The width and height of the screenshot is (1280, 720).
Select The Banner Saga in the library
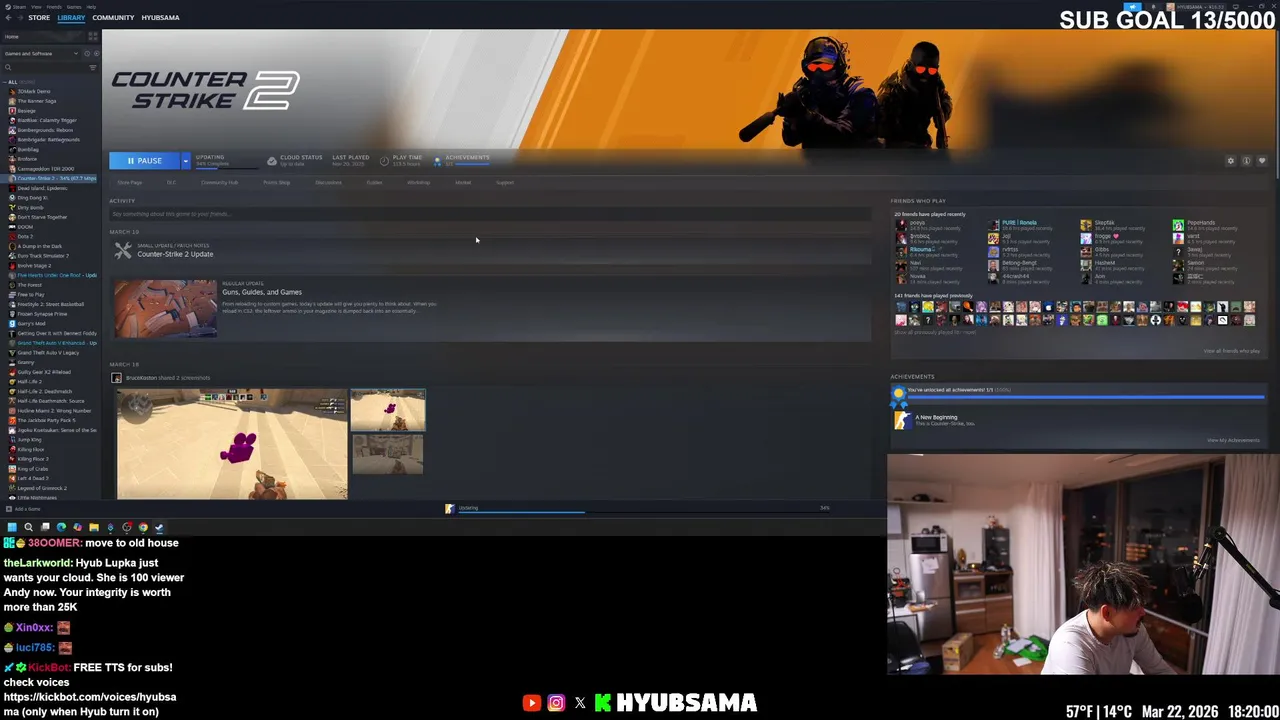[x=37, y=101]
